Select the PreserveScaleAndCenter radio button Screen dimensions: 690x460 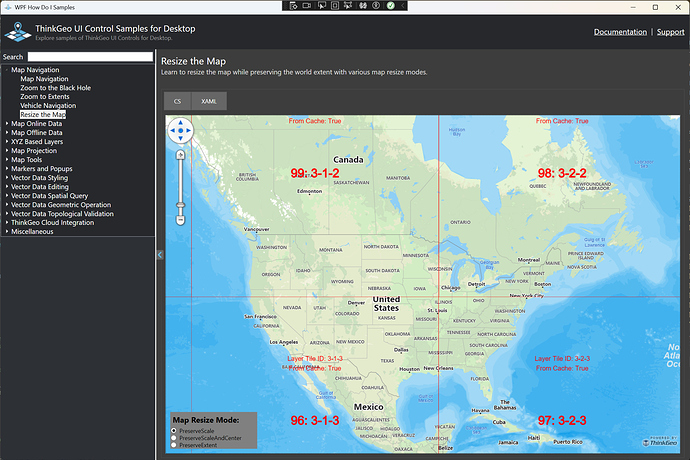(x=174, y=438)
